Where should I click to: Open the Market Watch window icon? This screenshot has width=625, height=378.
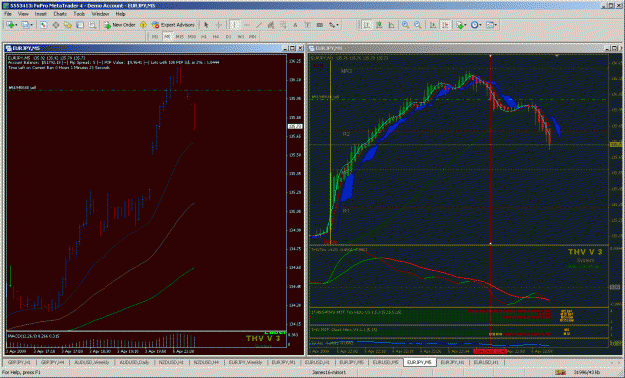(43, 25)
